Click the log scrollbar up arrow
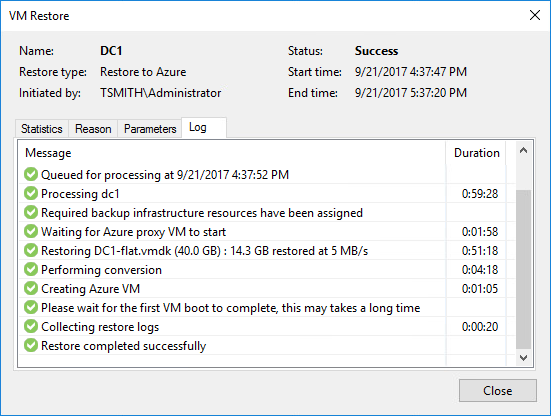Screen dimensions: 551x416 tap(524, 151)
